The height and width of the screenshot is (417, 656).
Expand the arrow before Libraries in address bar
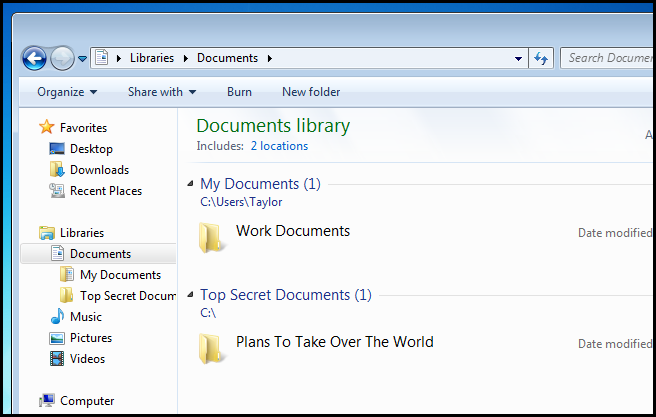coord(119,59)
